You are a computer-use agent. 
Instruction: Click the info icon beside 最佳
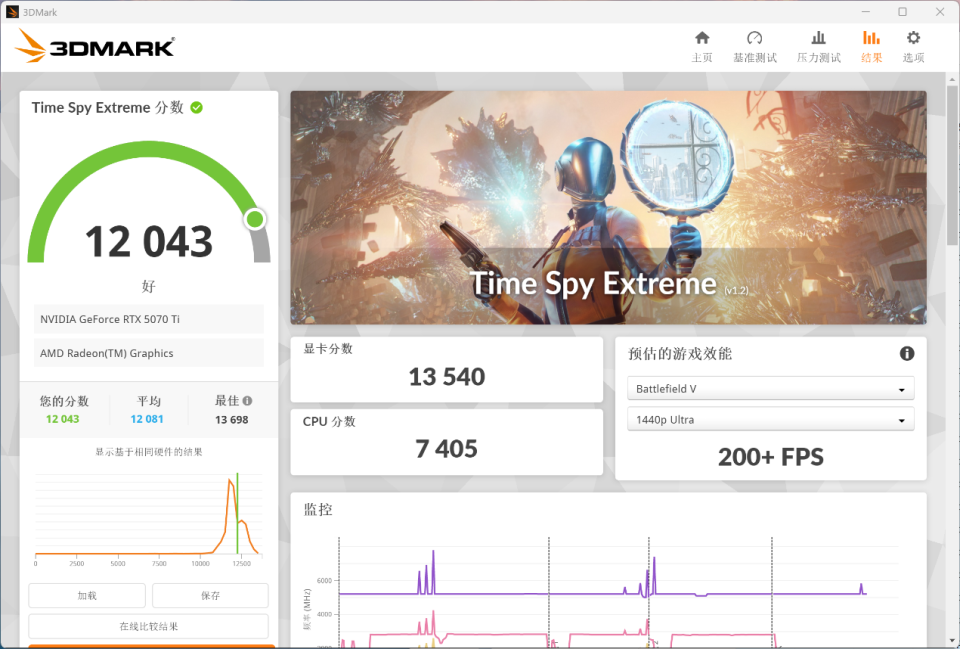(x=247, y=400)
